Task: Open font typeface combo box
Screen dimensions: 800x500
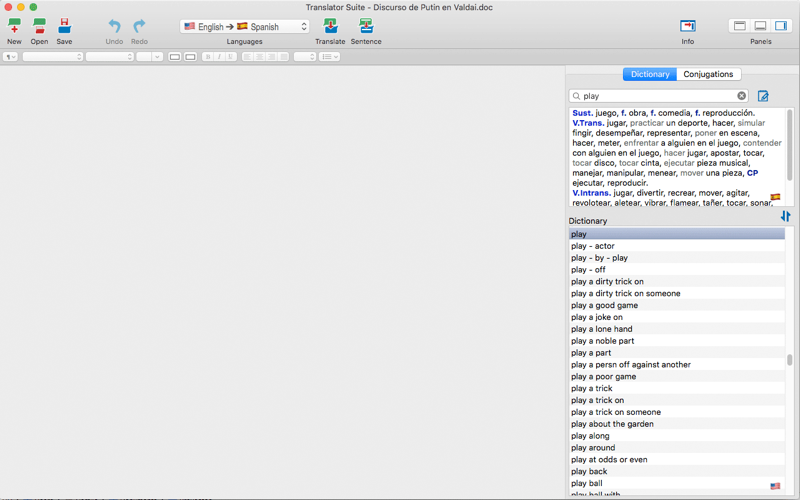Action: point(110,57)
